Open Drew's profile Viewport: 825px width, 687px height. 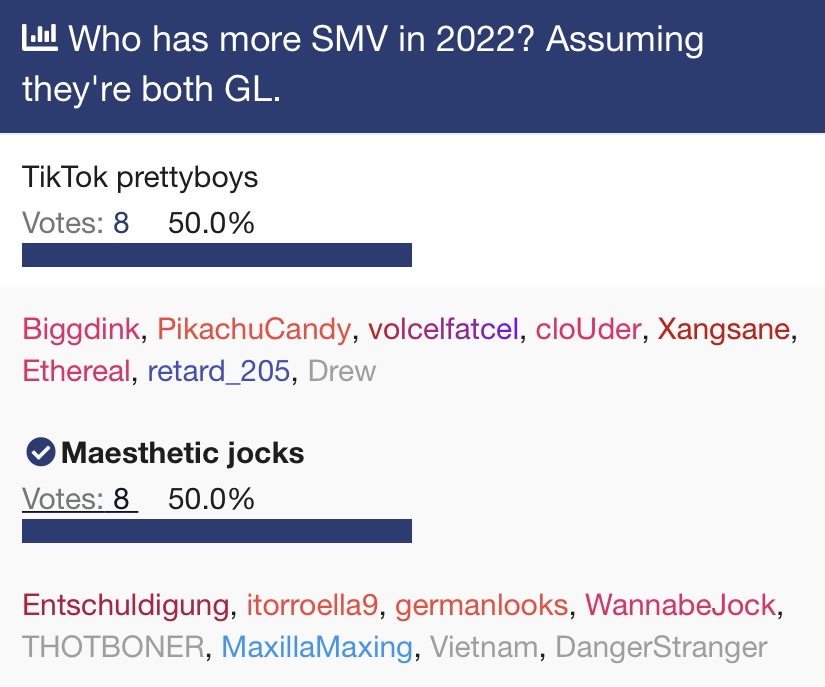tap(342, 371)
